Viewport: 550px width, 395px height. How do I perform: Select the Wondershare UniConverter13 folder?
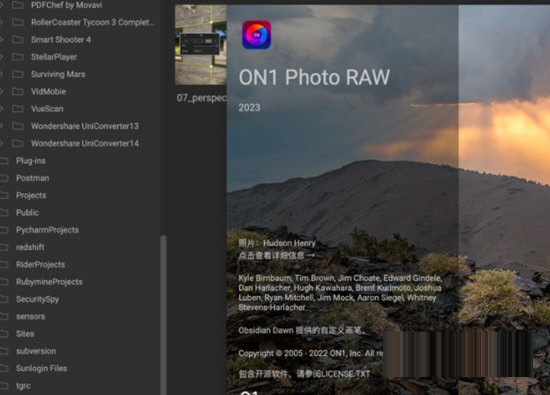(85, 126)
